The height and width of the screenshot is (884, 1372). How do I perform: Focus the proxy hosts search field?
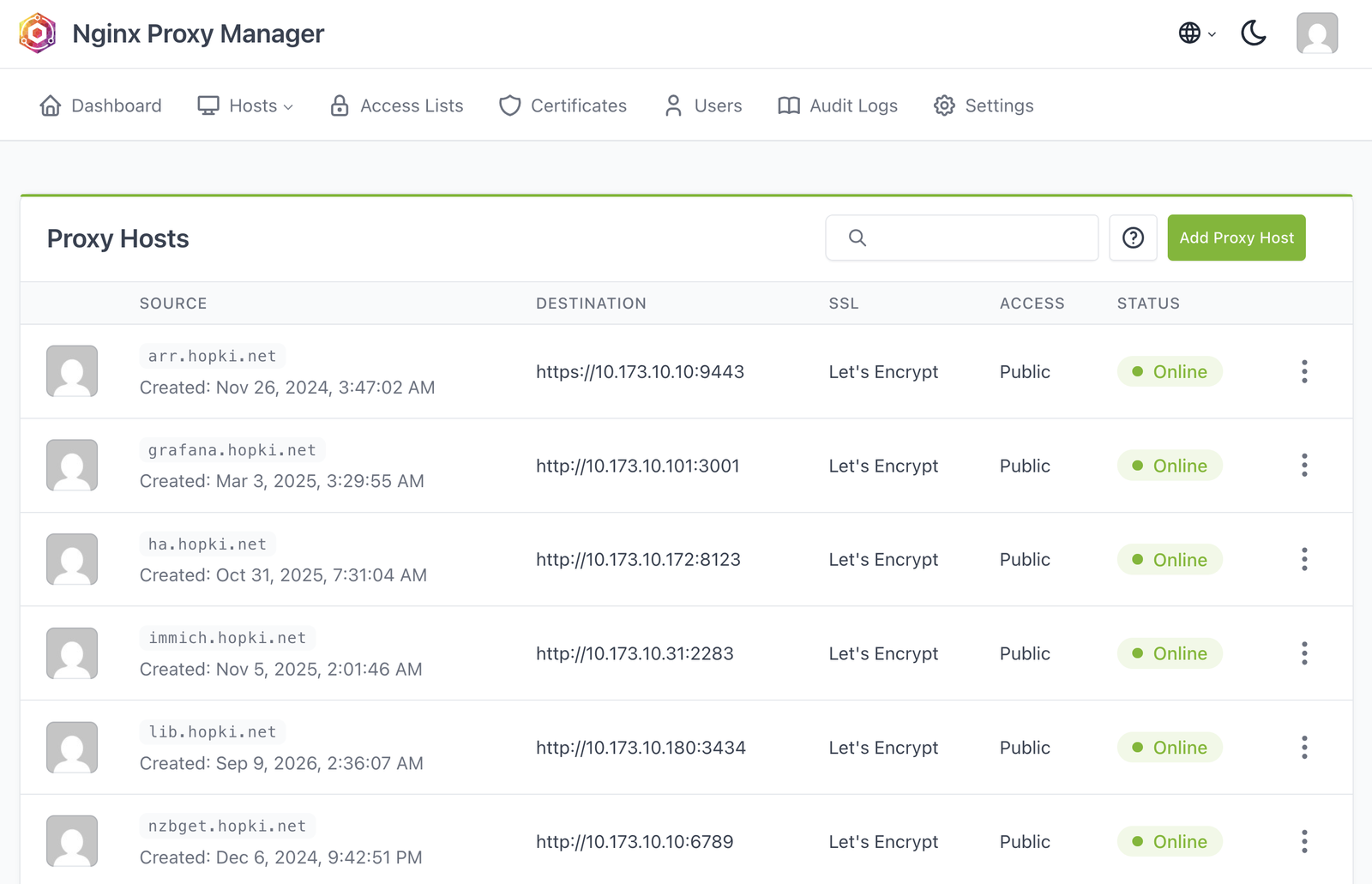(x=962, y=238)
